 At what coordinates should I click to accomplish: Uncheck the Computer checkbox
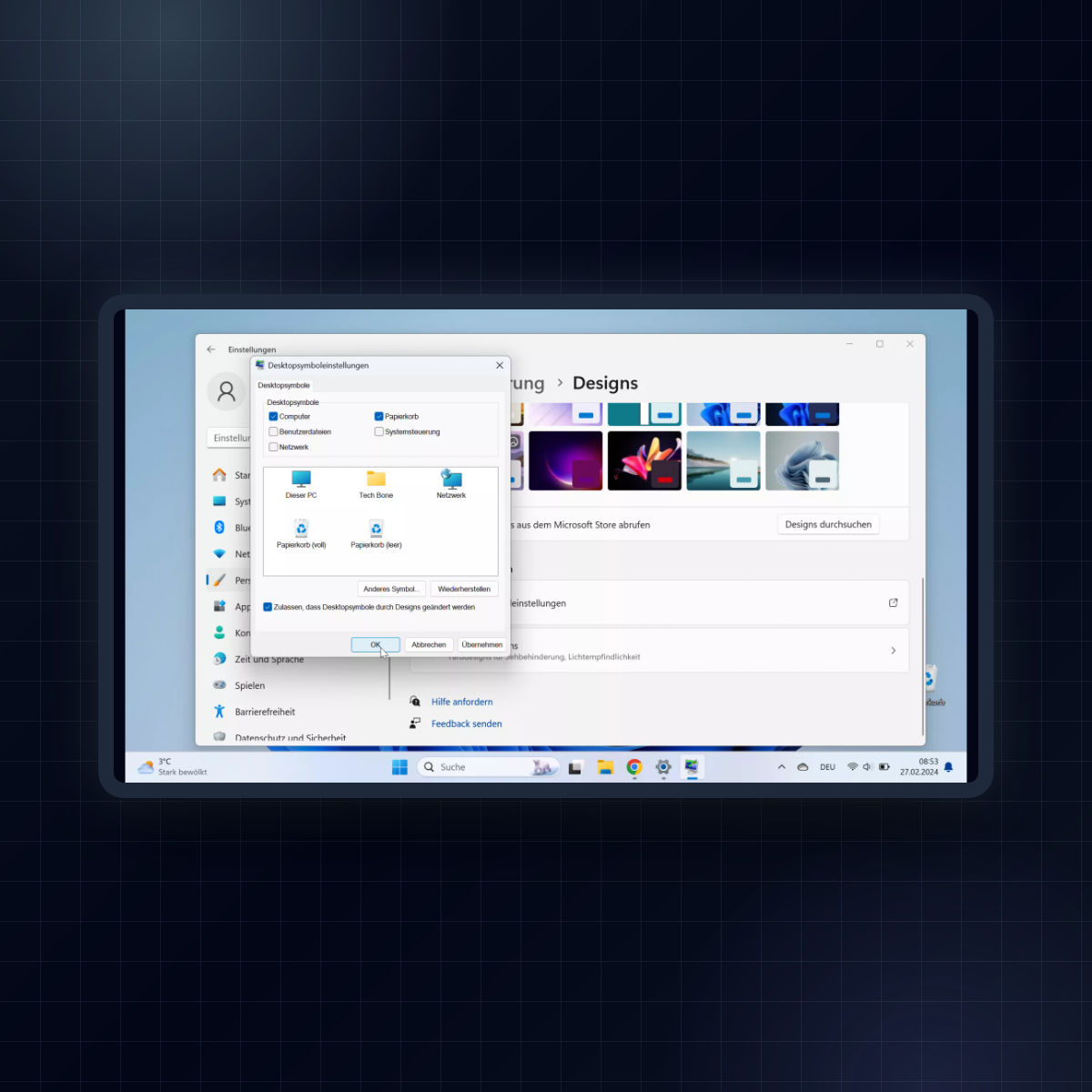(273, 417)
